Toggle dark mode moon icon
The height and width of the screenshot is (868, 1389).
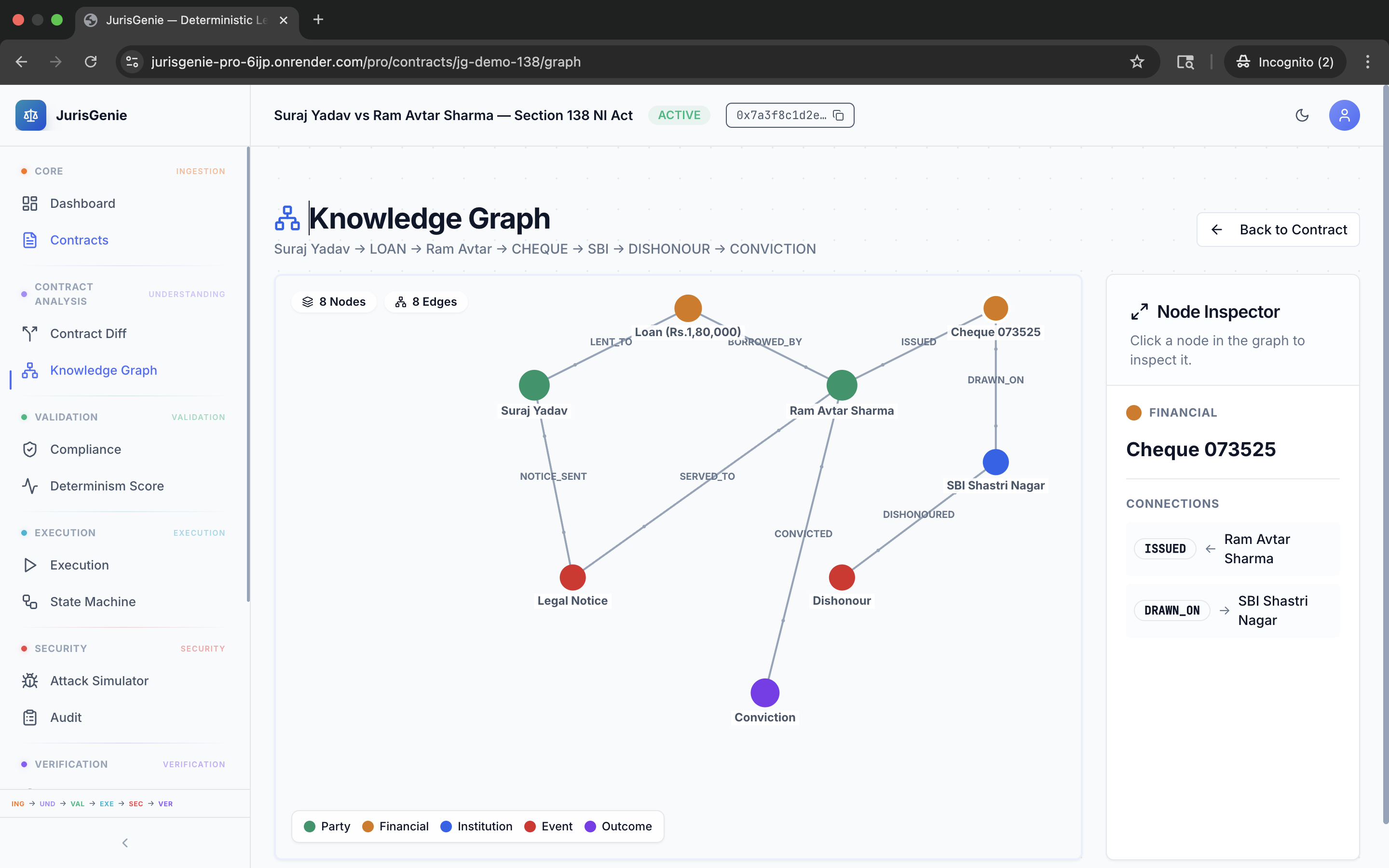point(1302,115)
